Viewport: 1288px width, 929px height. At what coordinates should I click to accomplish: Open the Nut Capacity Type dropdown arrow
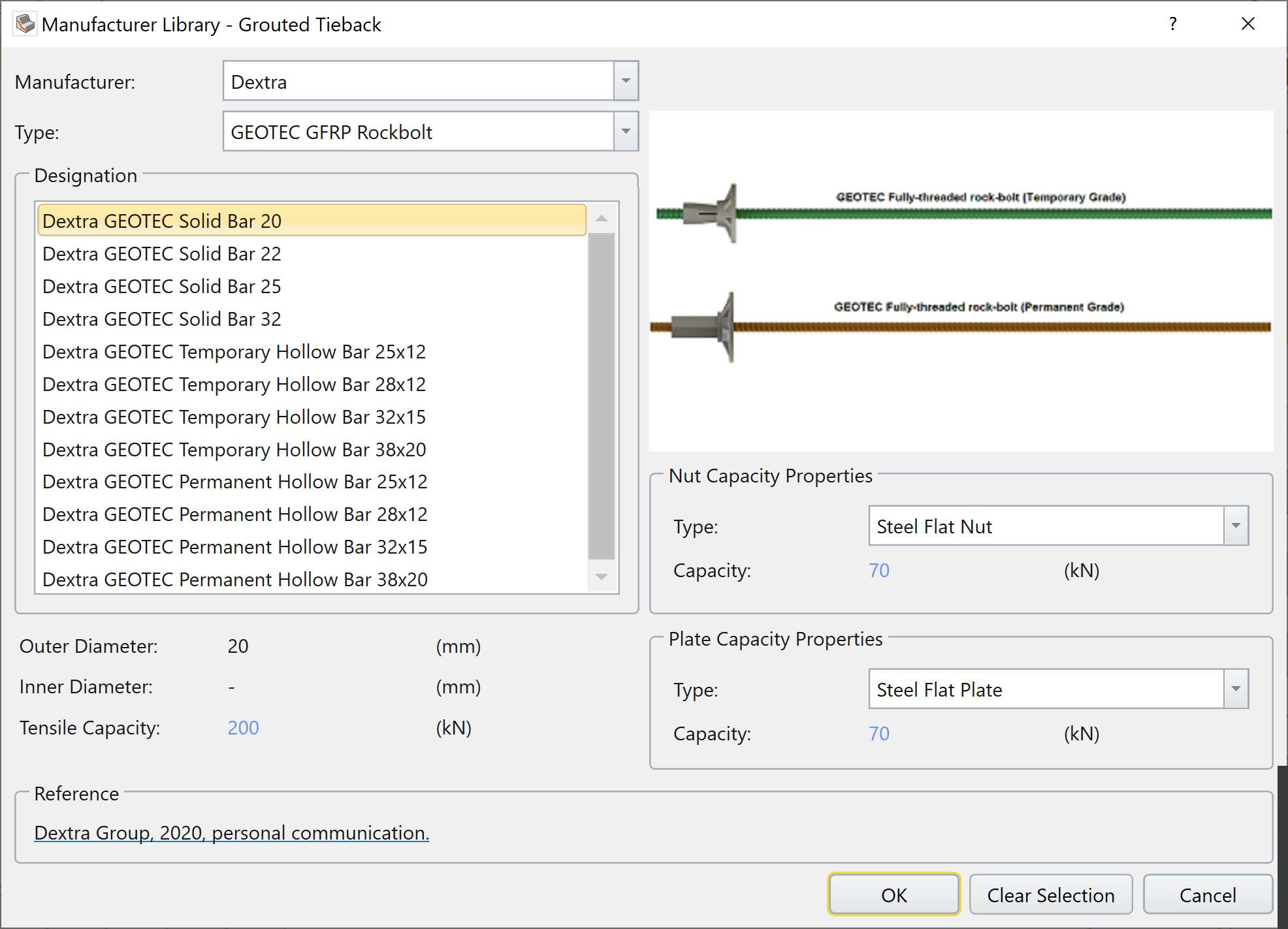point(1236,526)
